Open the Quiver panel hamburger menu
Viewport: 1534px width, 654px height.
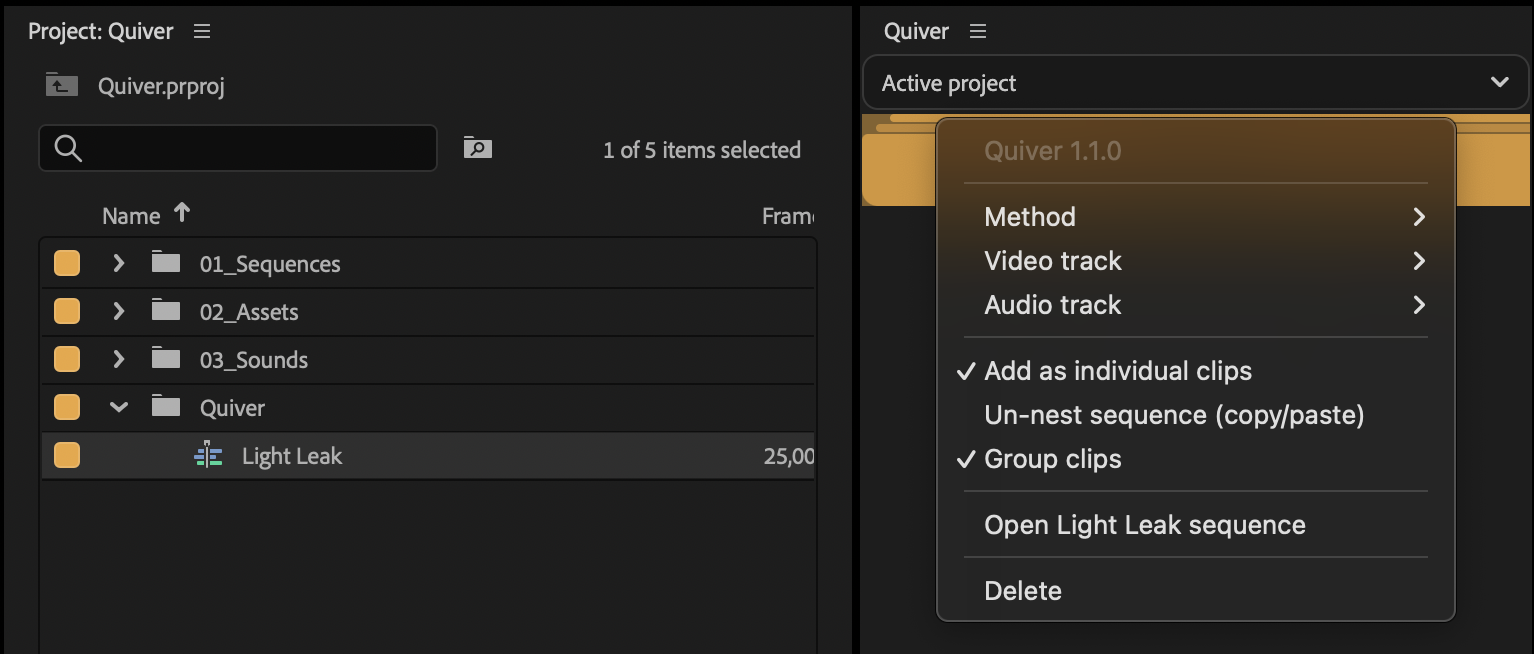click(x=978, y=32)
